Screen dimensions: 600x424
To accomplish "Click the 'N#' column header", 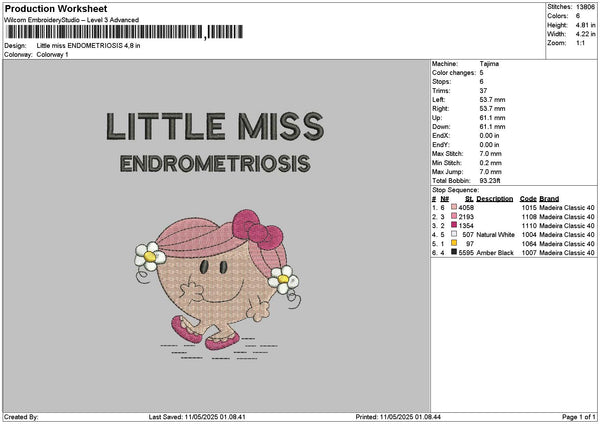I will 444,199.
